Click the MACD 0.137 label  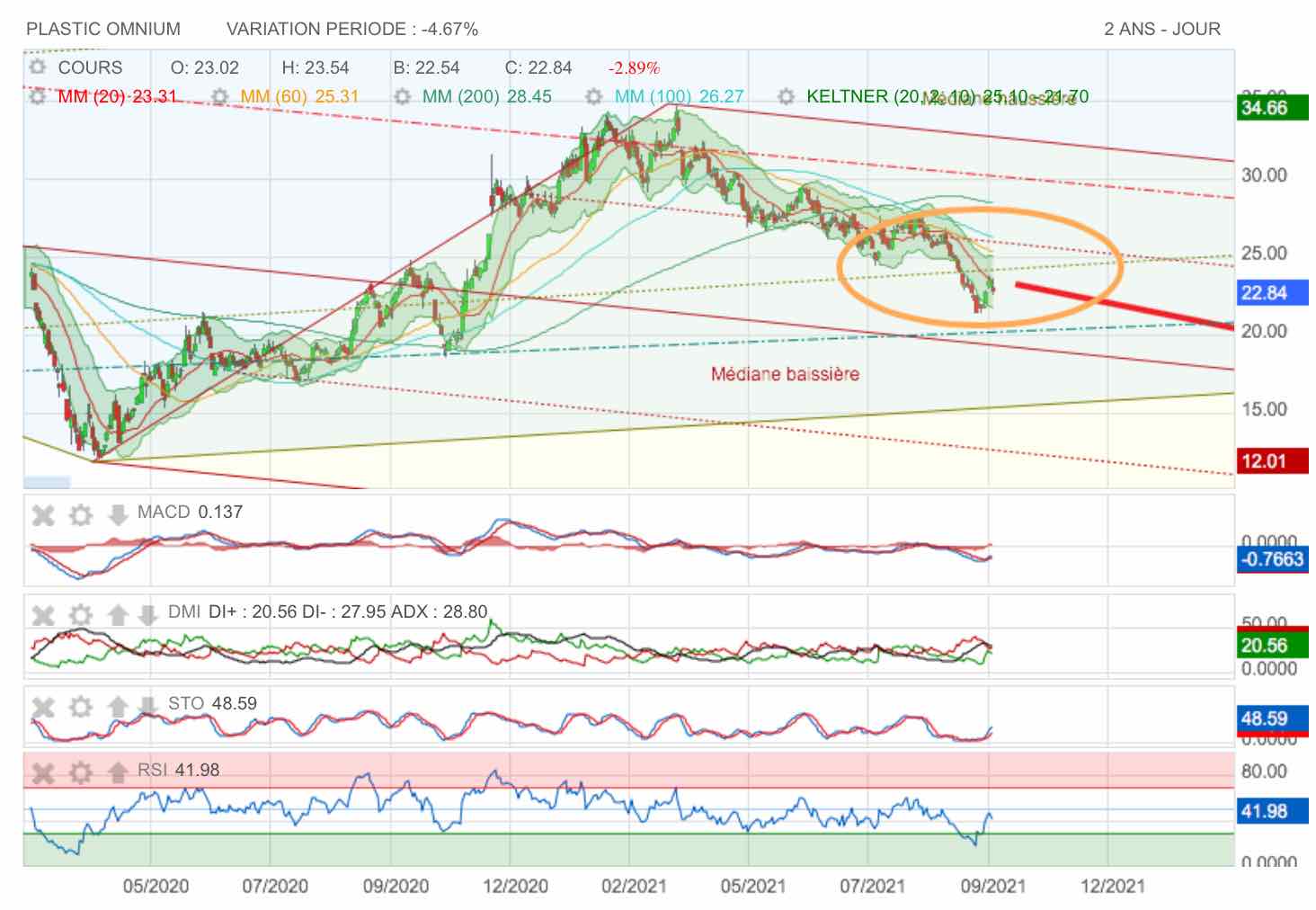click(x=190, y=513)
